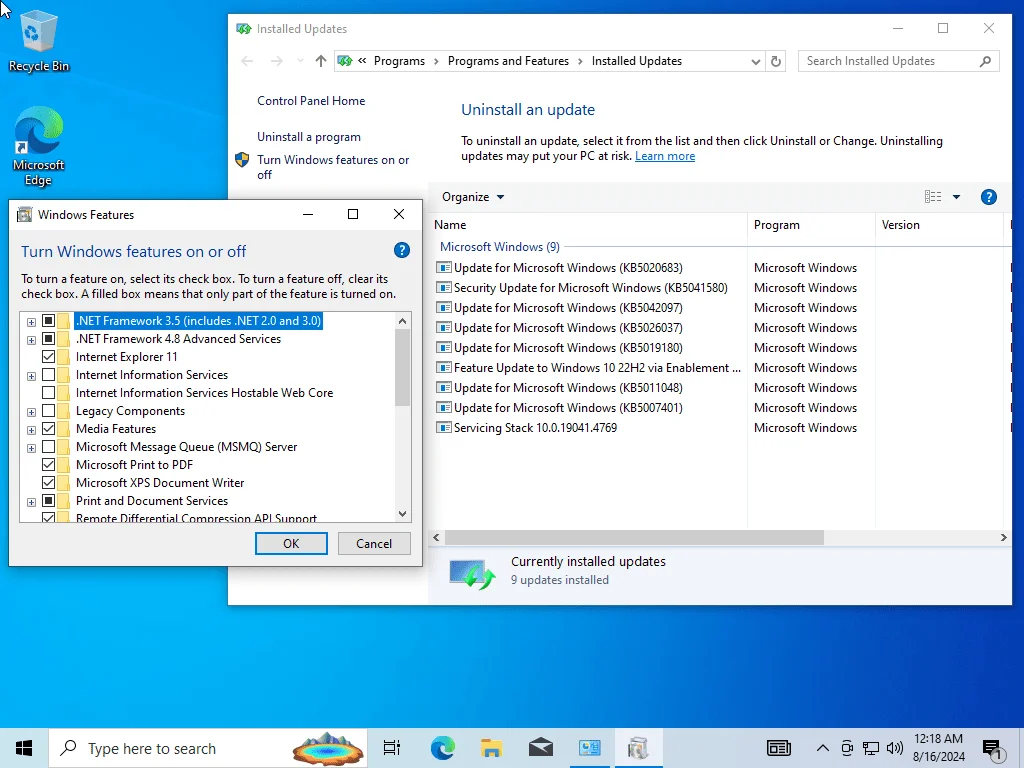Click the network tray icon
This screenshot has width=1024, height=768.
pos(871,748)
